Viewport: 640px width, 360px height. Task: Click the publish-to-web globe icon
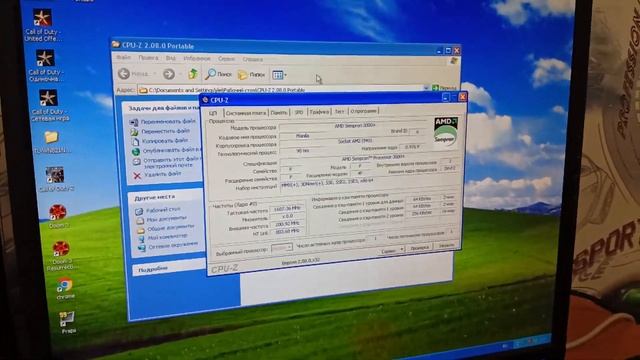click(136, 151)
